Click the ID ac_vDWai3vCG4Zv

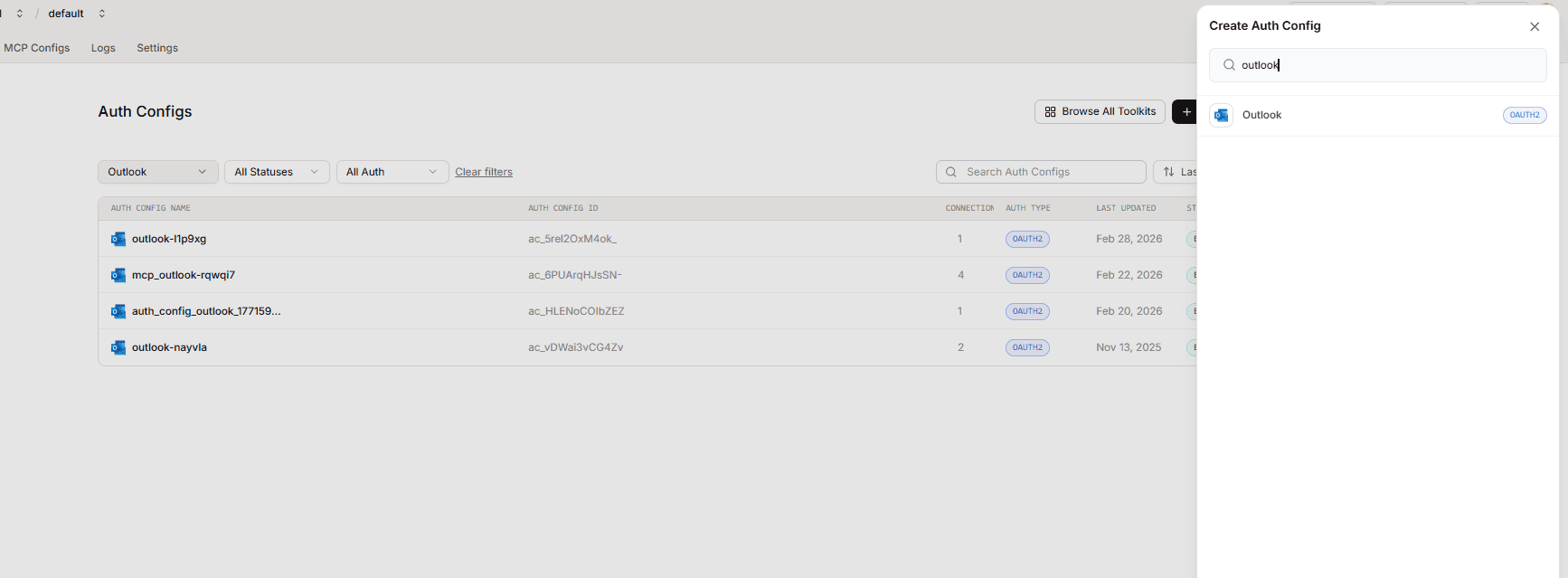(x=576, y=347)
